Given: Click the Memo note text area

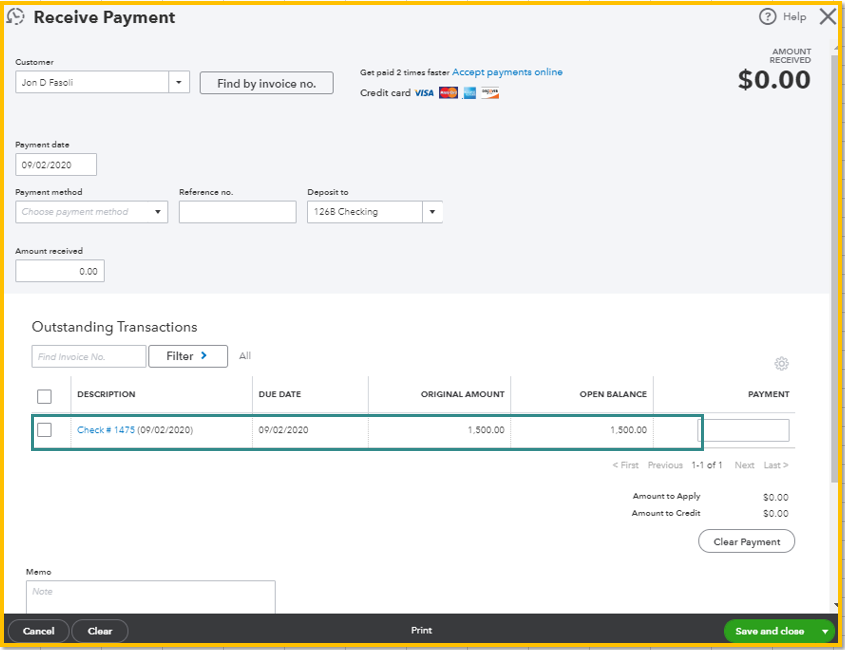Looking at the screenshot, I should click(x=151, y=597).
